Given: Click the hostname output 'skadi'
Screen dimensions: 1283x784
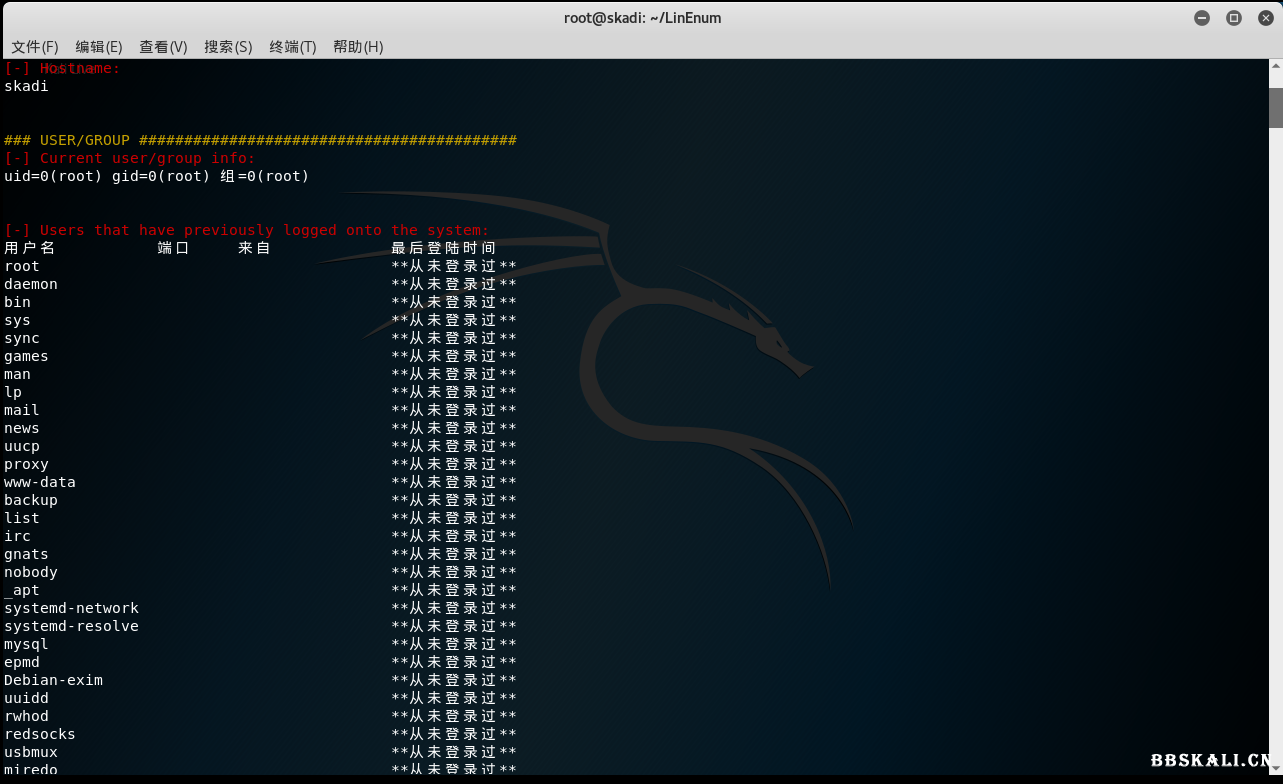Looking at the screenshot, I should coord(26,86).
